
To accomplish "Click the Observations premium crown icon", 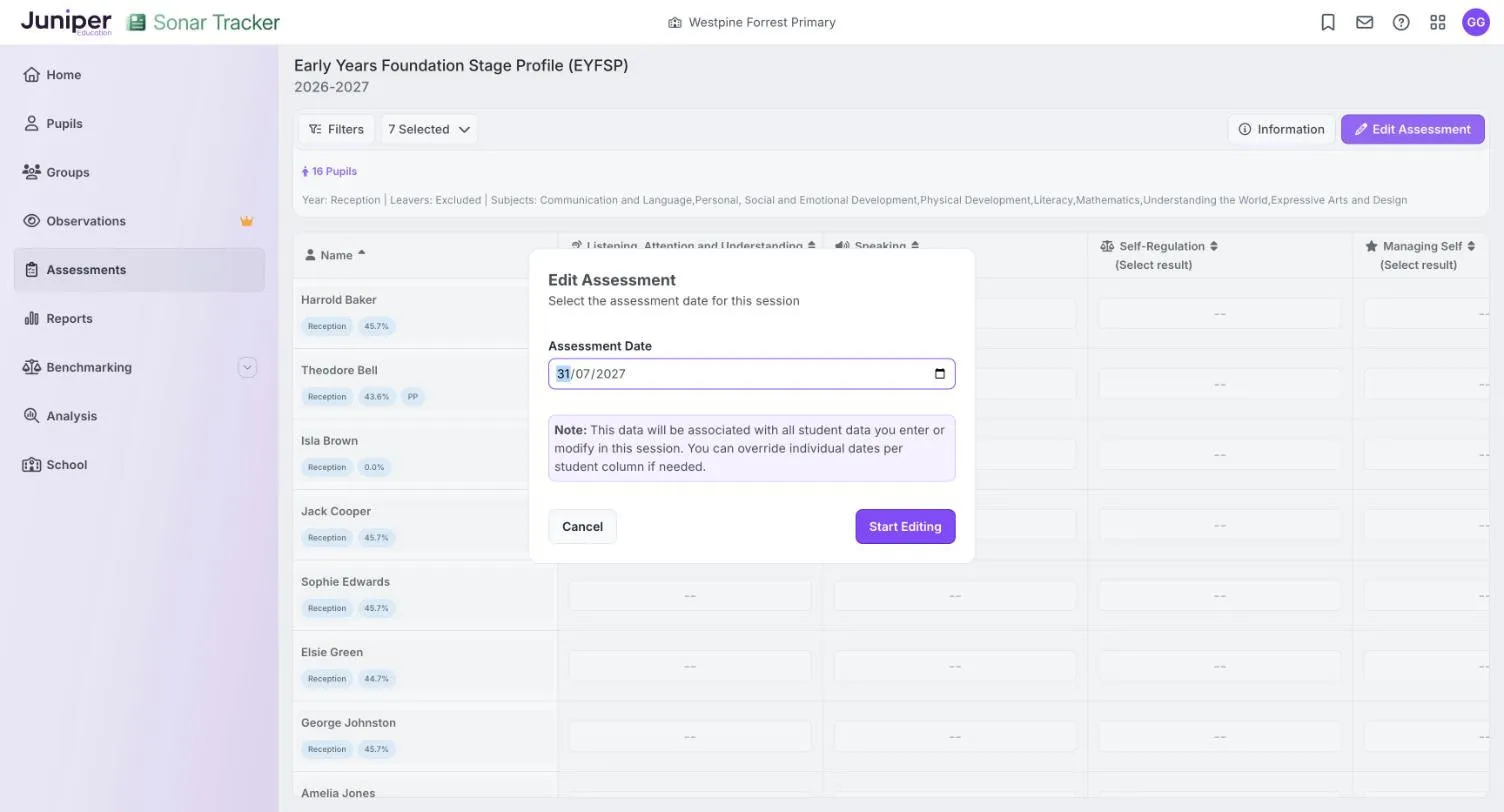I will point(247,221).
